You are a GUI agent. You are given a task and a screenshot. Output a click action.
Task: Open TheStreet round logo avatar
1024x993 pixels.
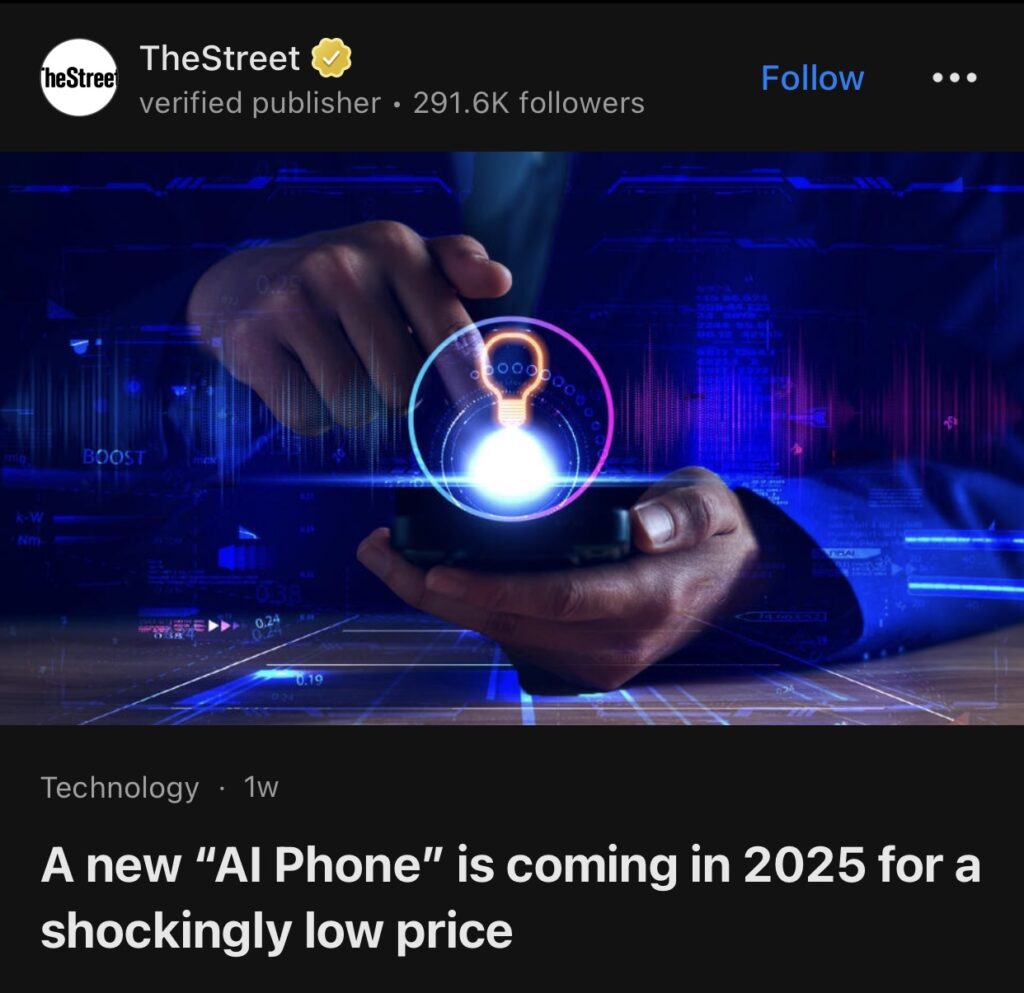[x=79, y=78]
